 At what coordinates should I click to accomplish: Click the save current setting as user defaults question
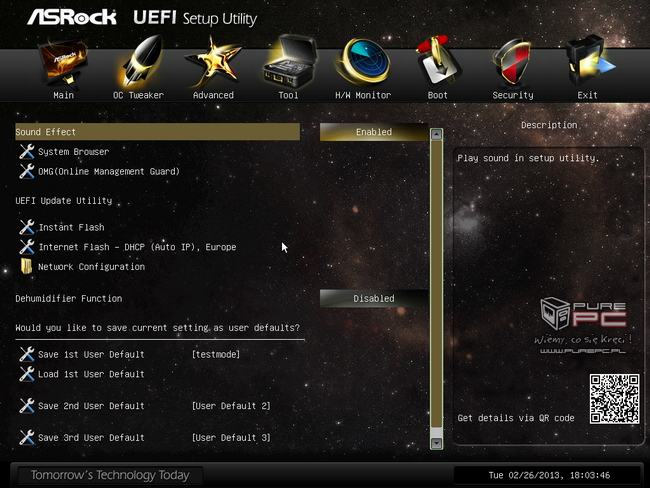pos(158,328)
